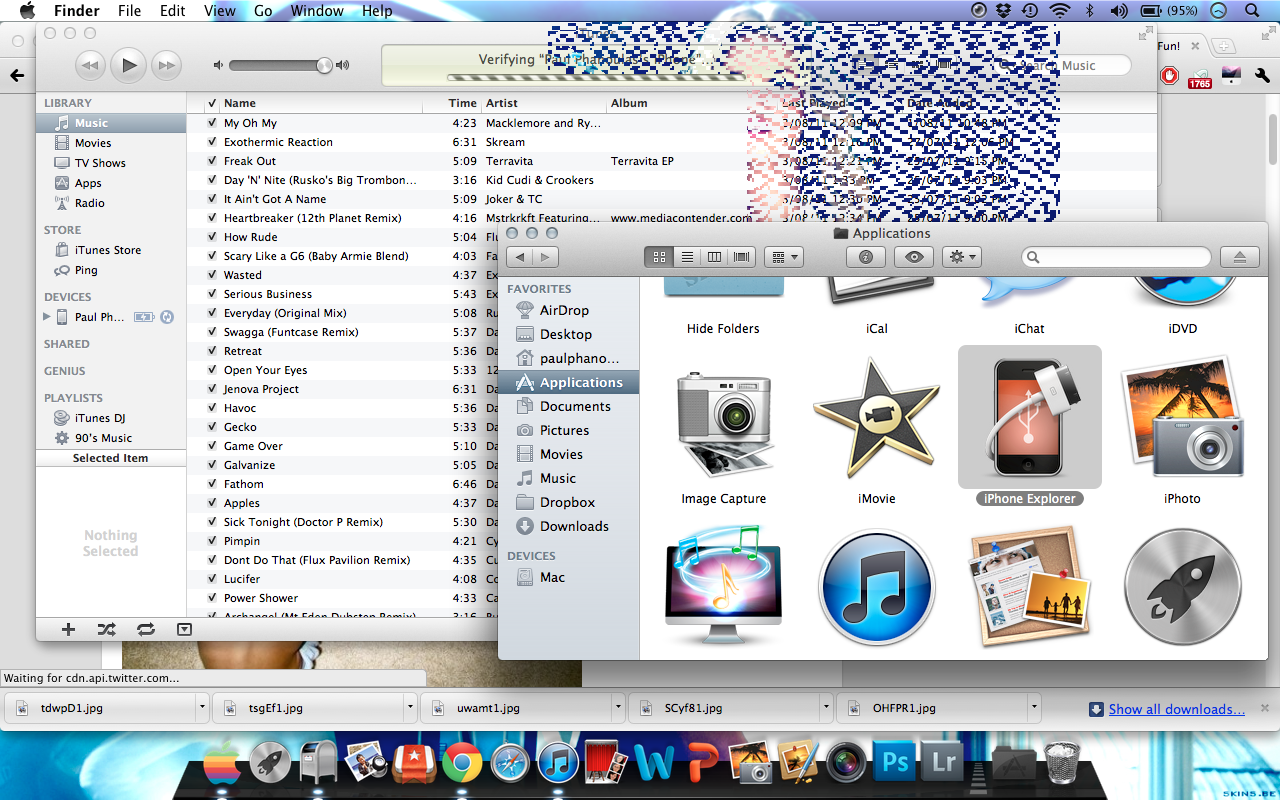Click the iTunes add playlist plus button

pyautogui.click(x=68, y=629)
